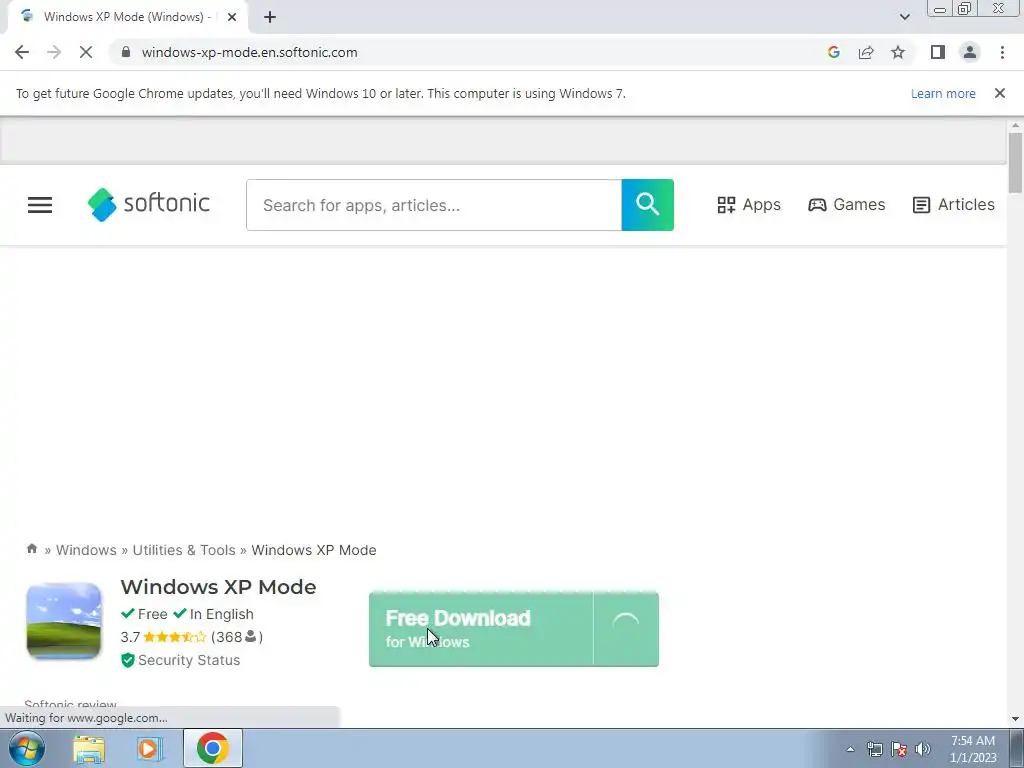Open the Games section
Screen dimensions: 1024x768
point(846,204)
